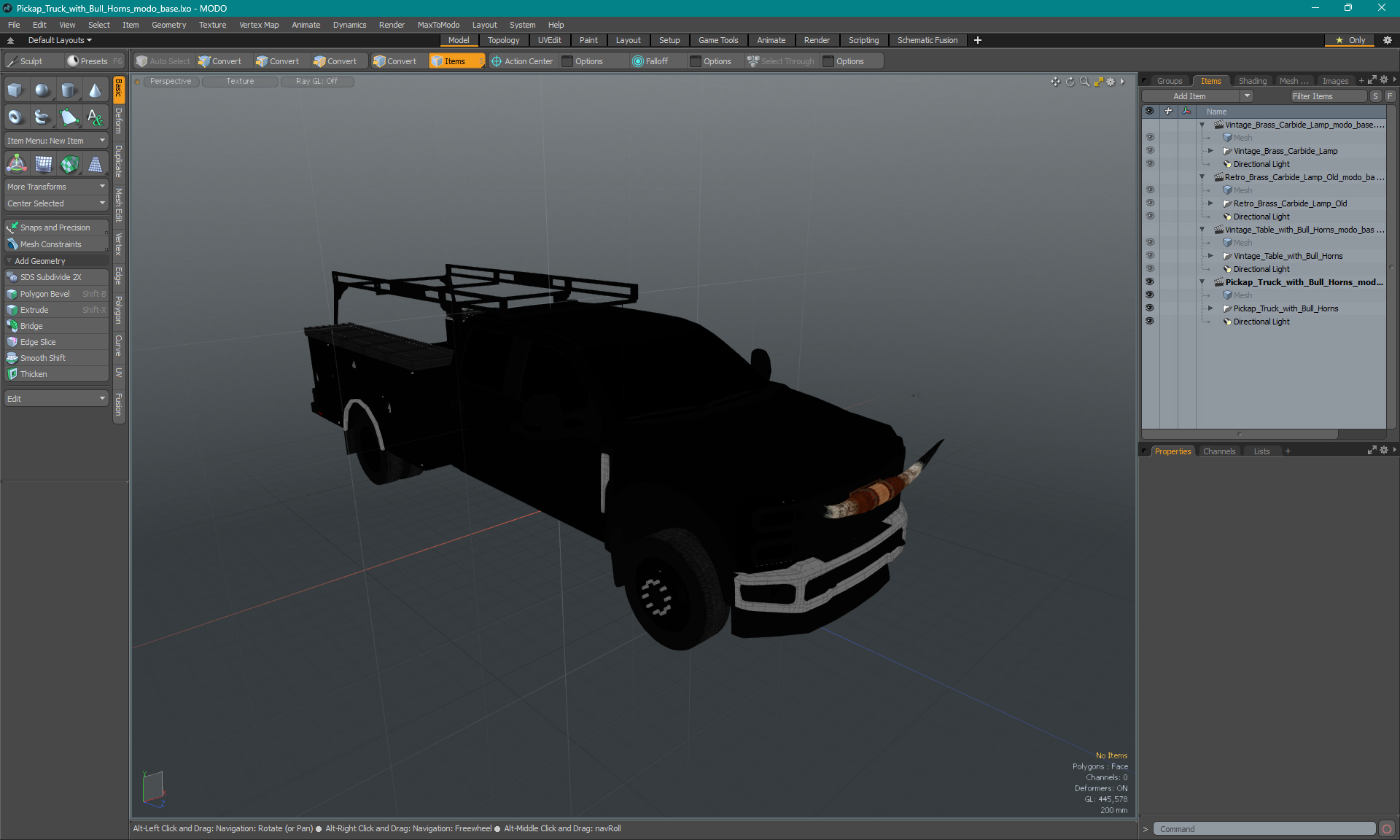Collapse the Vintage_Brass_Carbide_Lamp_modo_base scene
This screenshot has width=1400, height=840.
coord(1202,125)
